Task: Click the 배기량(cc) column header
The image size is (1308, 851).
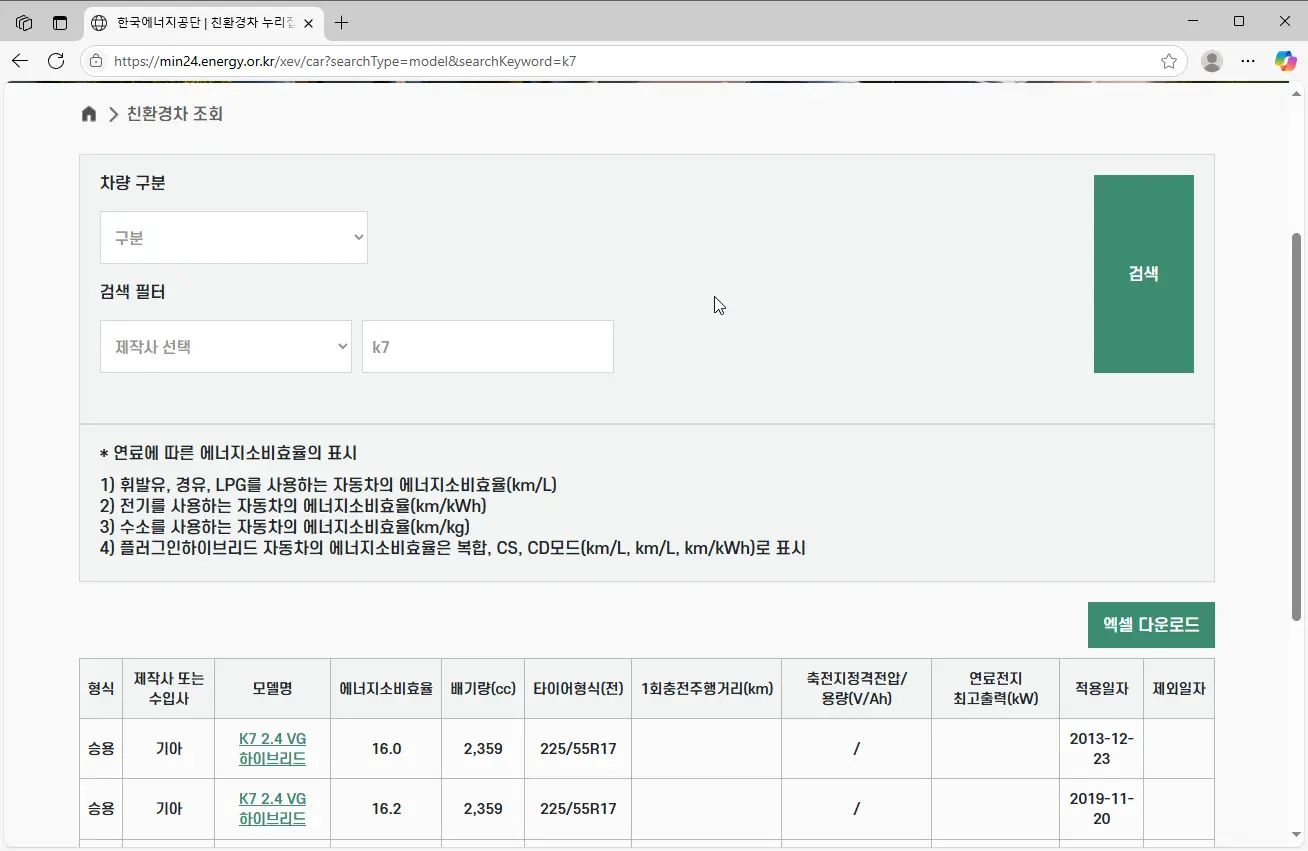Action: 483,689
